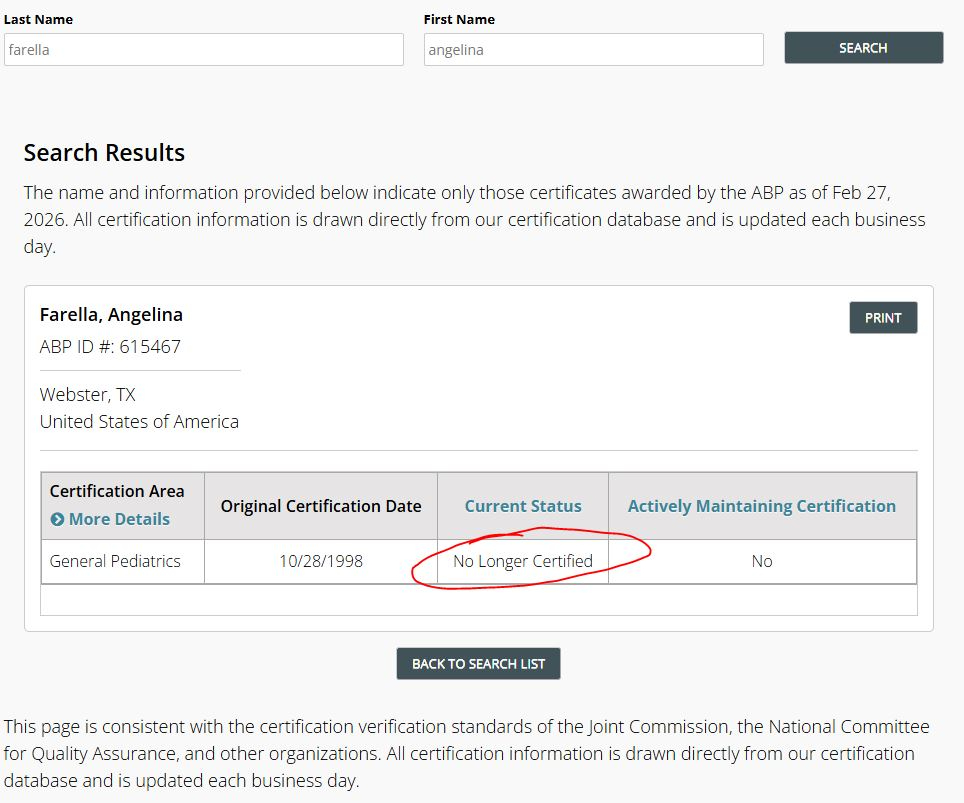Focus the Last Name input field
Viewport: 964px width, 803px height.
point(203,50)
